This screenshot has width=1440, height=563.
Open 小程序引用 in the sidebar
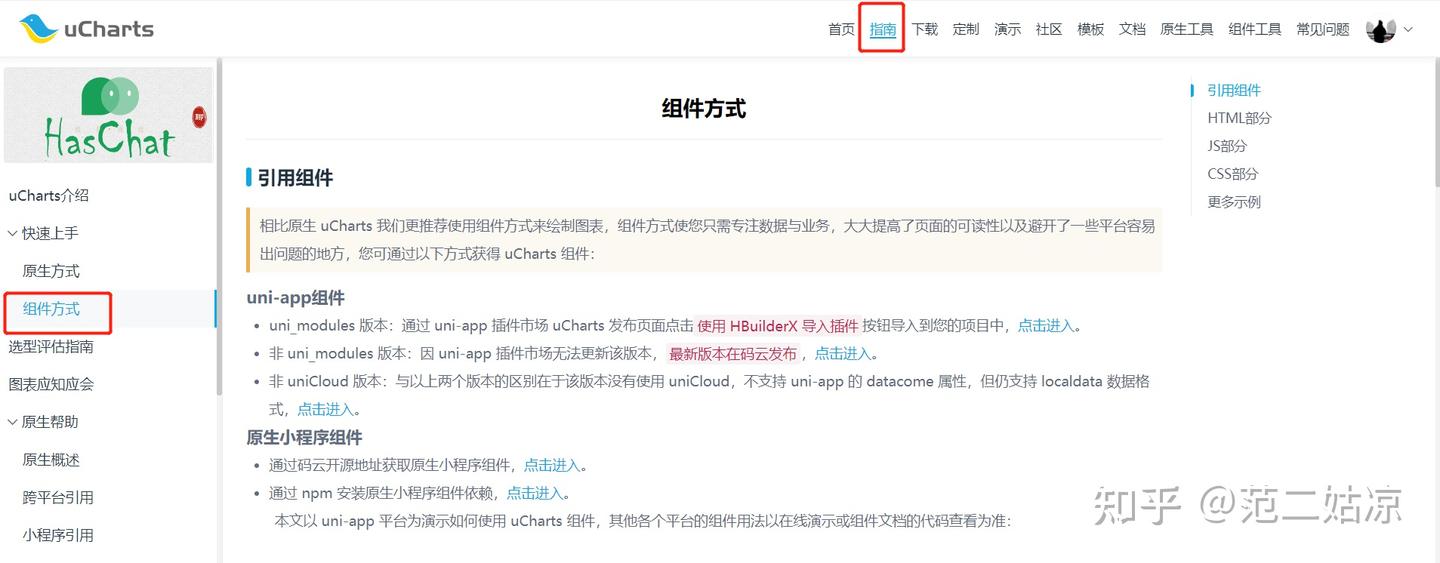(58, 535)
